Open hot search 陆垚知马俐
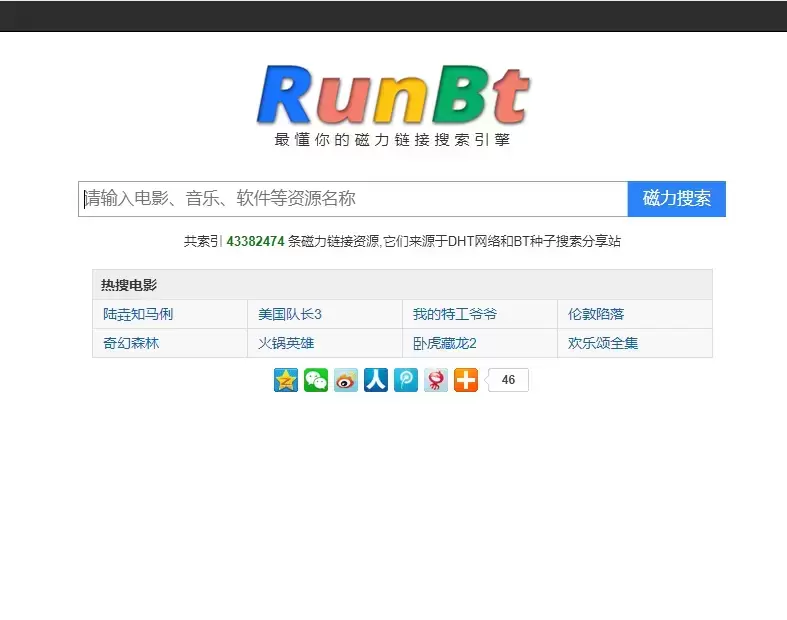787x620 pixels. (x=138, y=314)
